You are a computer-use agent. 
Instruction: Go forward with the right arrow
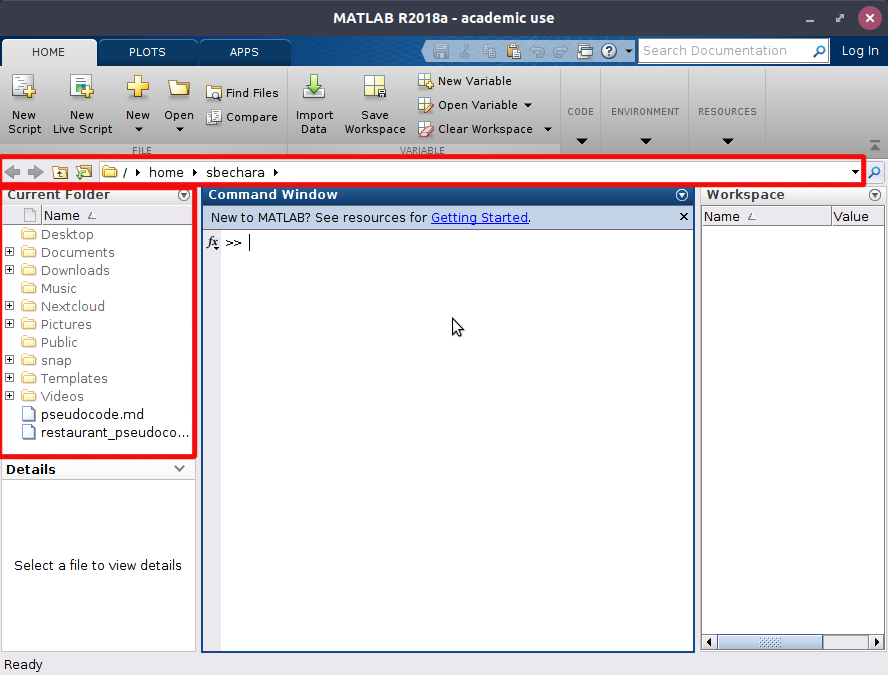click(36, 172)
